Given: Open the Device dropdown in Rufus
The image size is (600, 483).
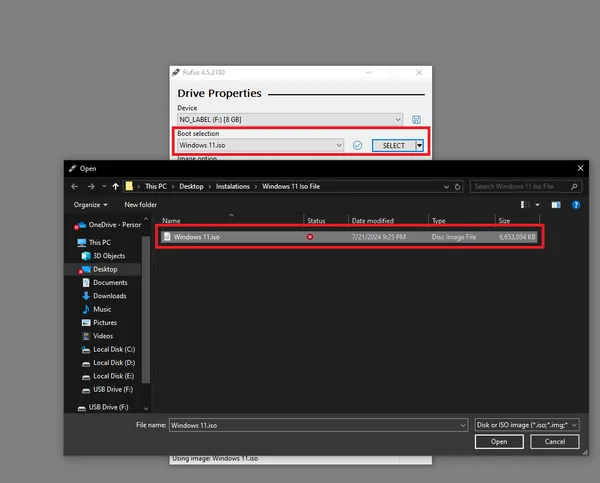Looking at the screenshot, I should [290, 119].
